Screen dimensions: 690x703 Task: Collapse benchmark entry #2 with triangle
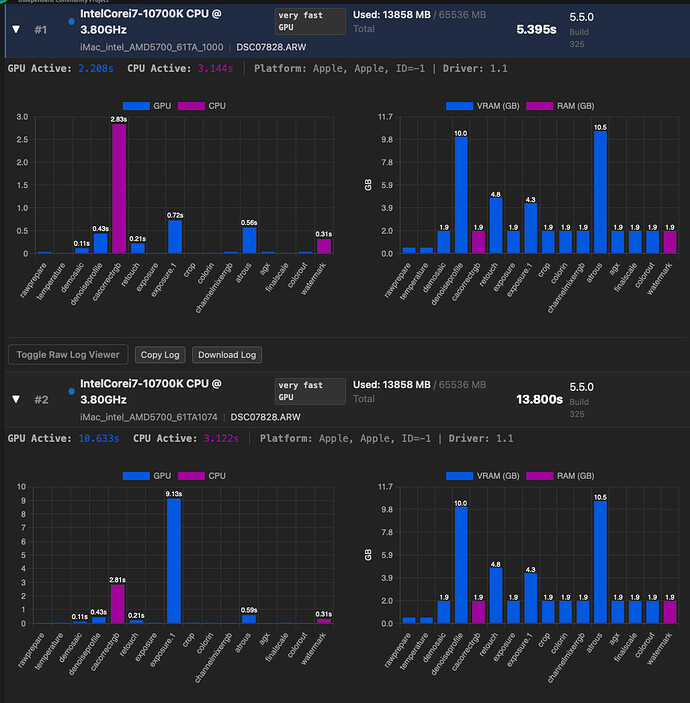[16, 399]
